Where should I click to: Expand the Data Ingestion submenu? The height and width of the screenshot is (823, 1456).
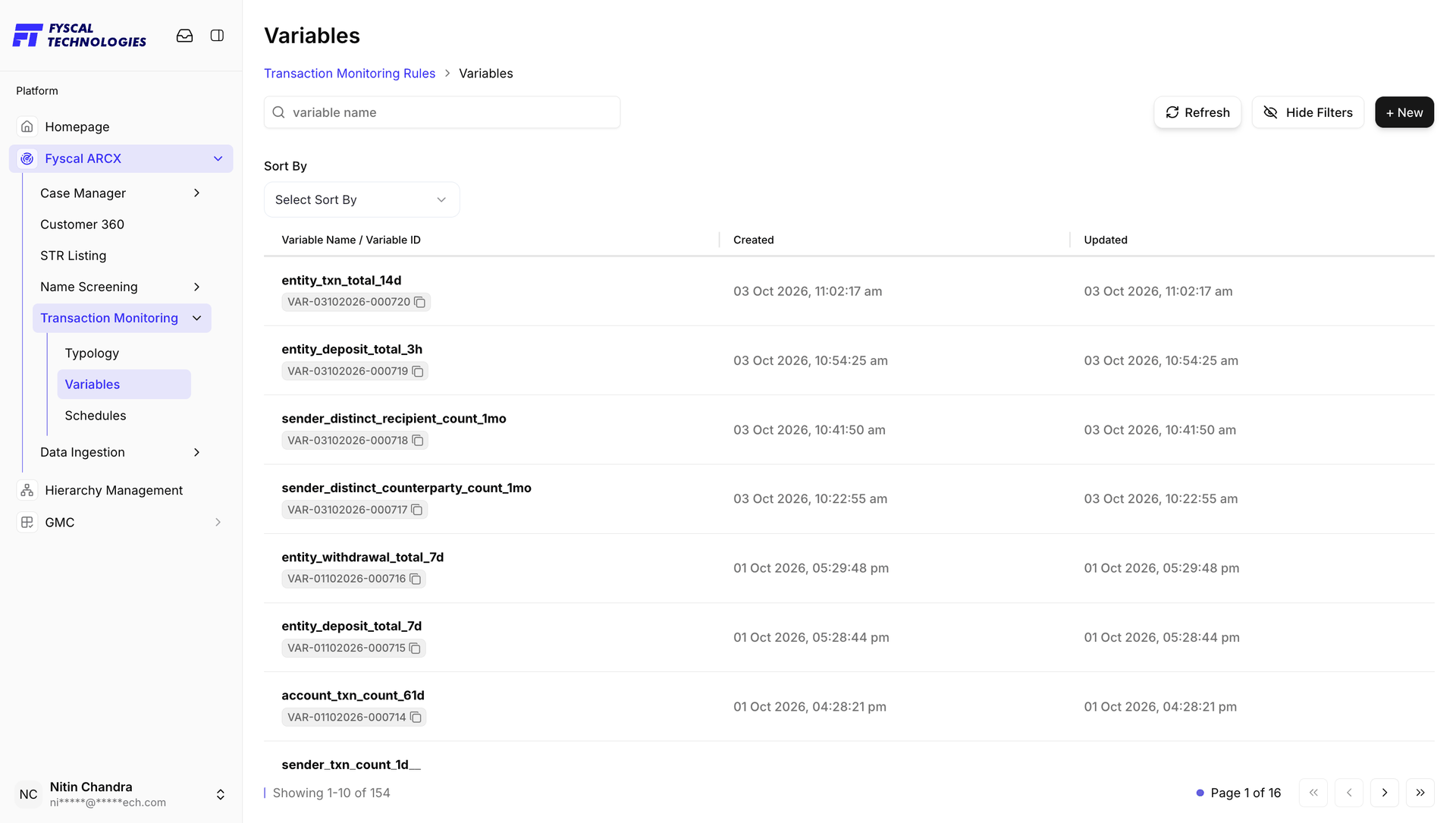click(x=196, y=452)
